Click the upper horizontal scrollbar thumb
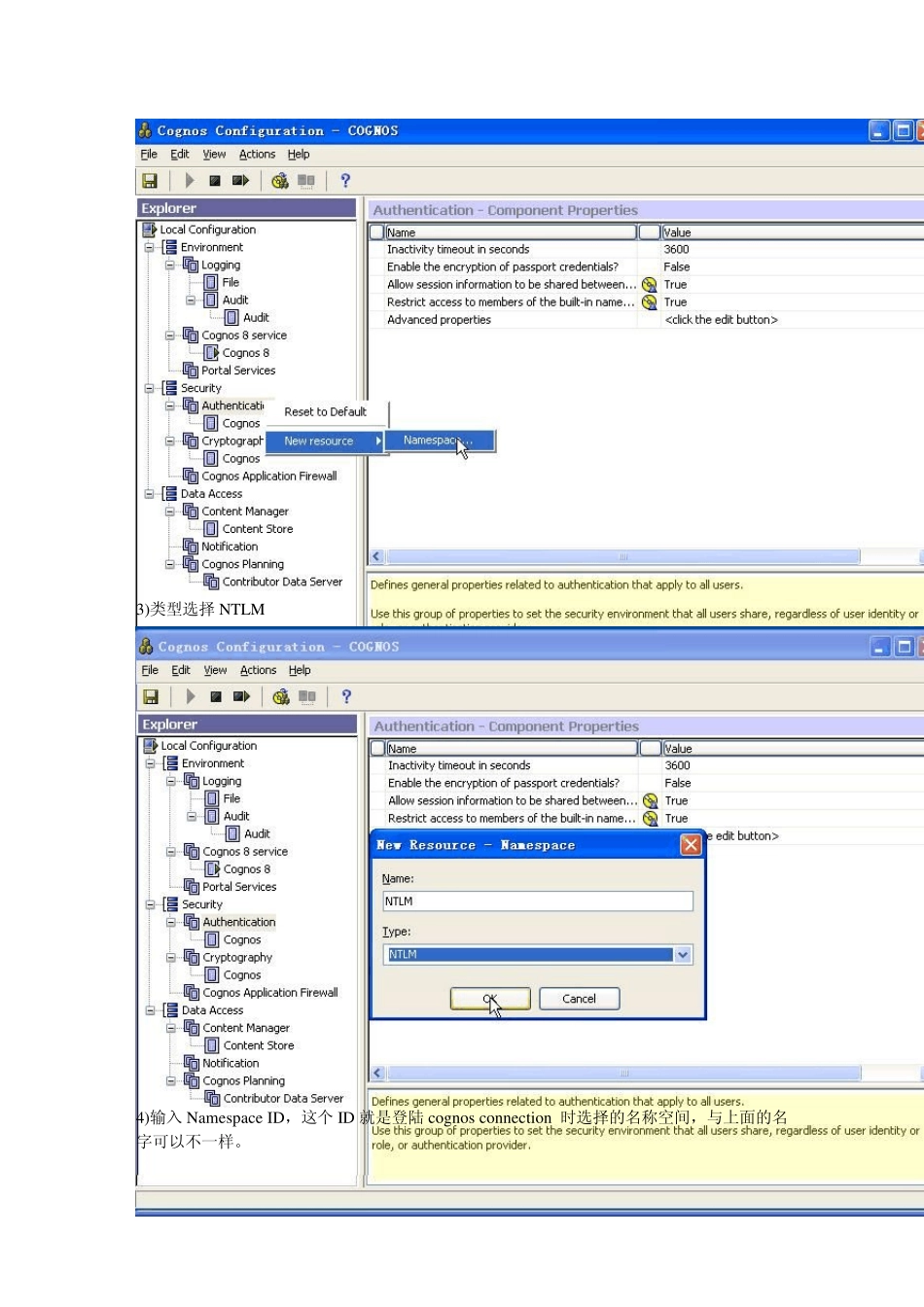 pos(623,557)
